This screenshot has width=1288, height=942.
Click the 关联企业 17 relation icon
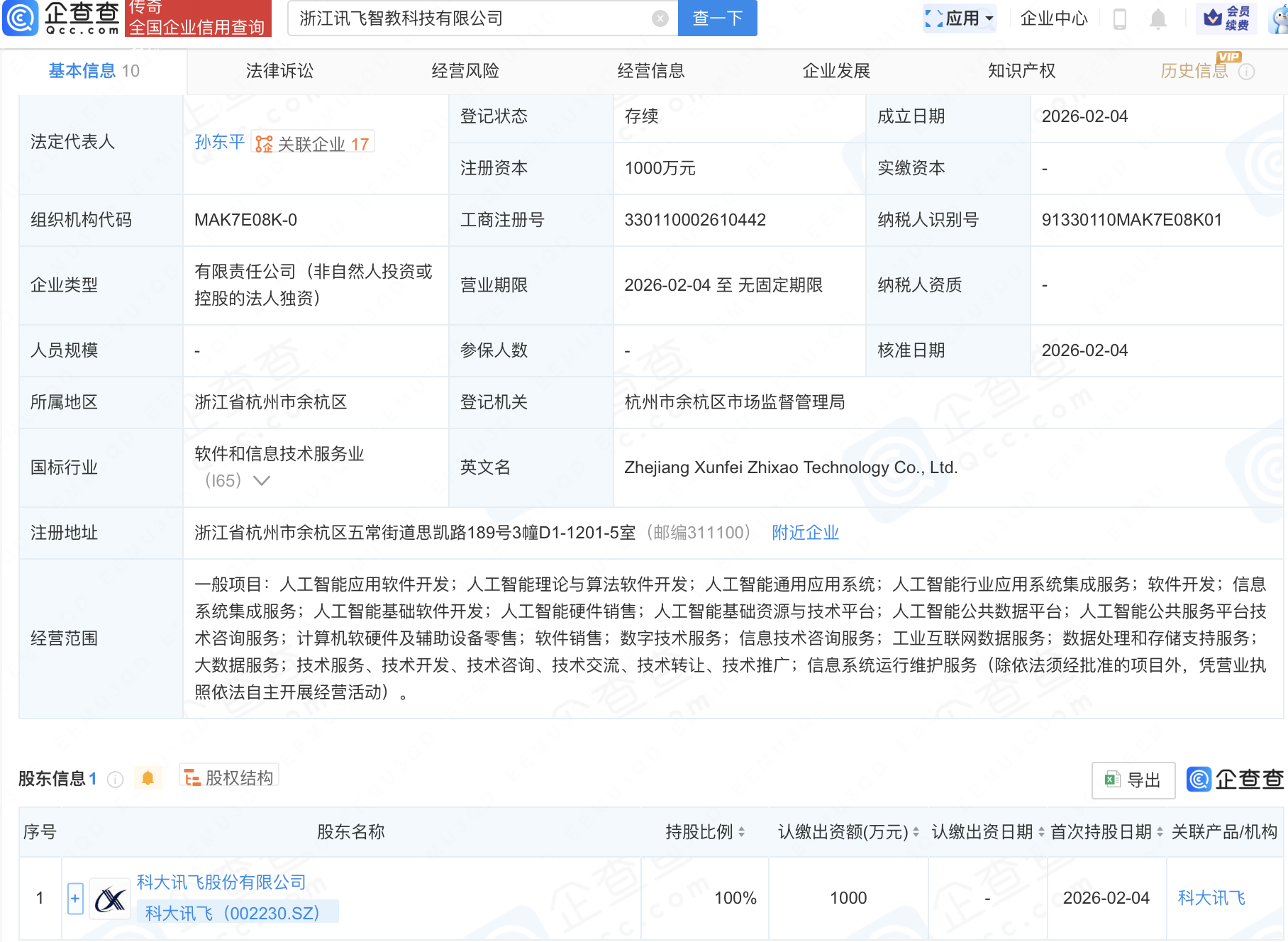[263, 143]
